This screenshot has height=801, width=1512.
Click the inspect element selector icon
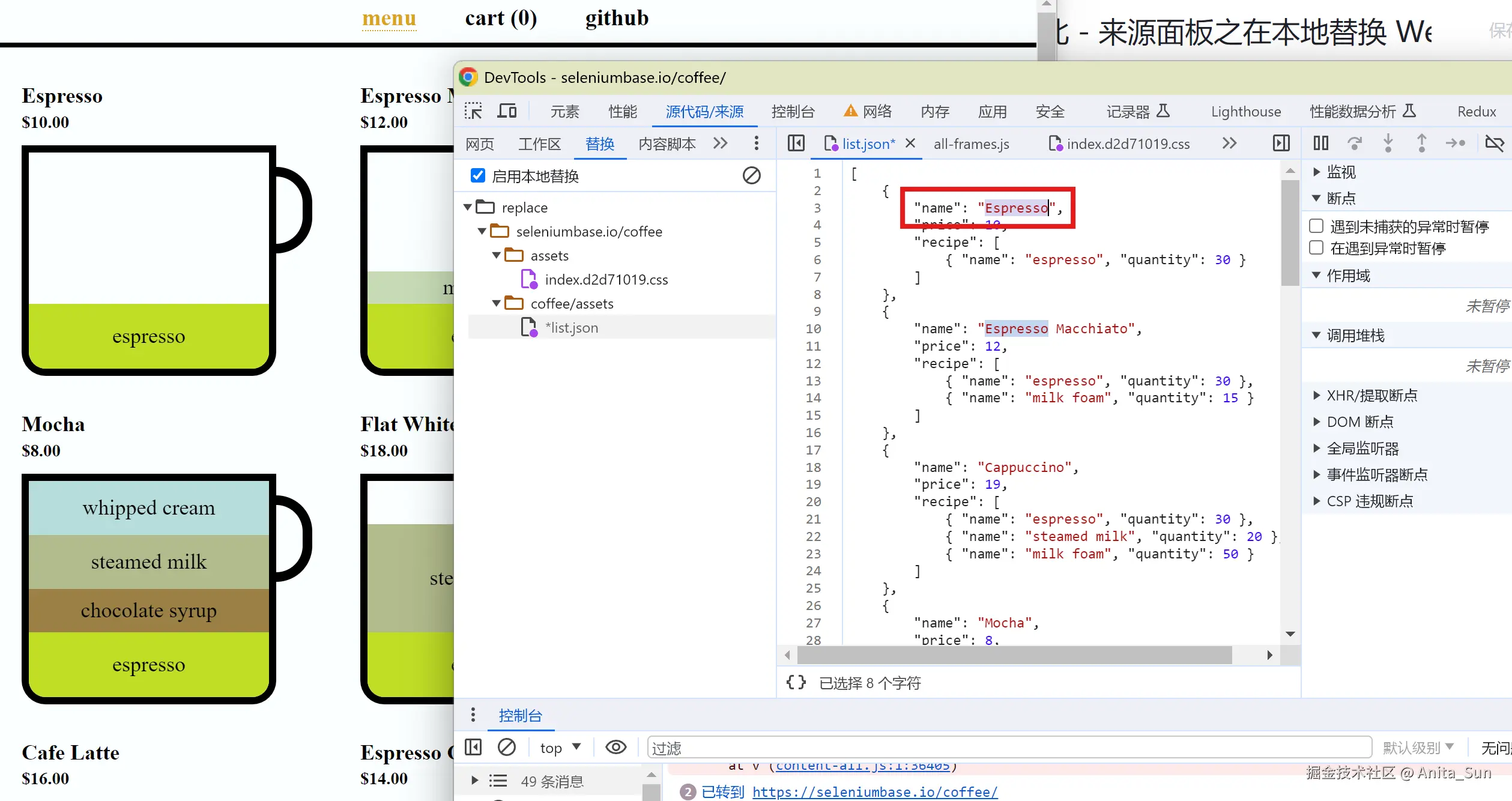[473, 111]
